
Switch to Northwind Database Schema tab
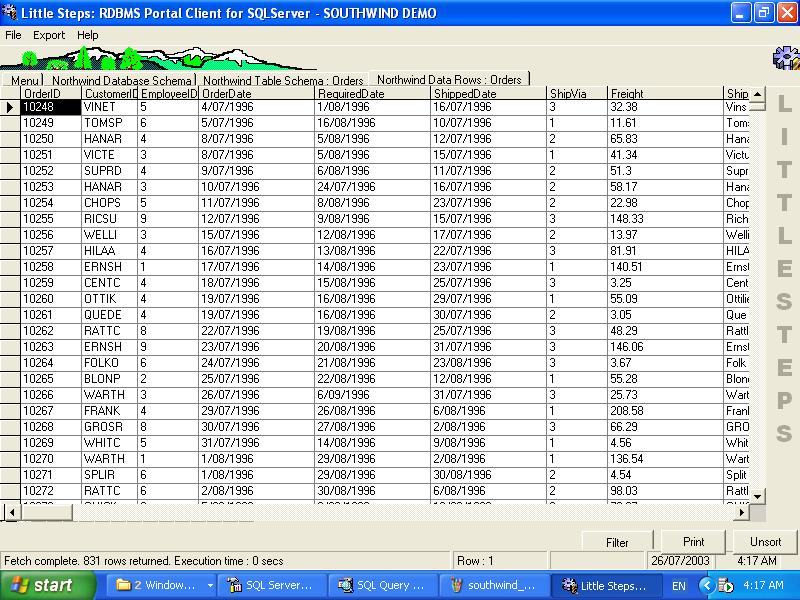121,80
